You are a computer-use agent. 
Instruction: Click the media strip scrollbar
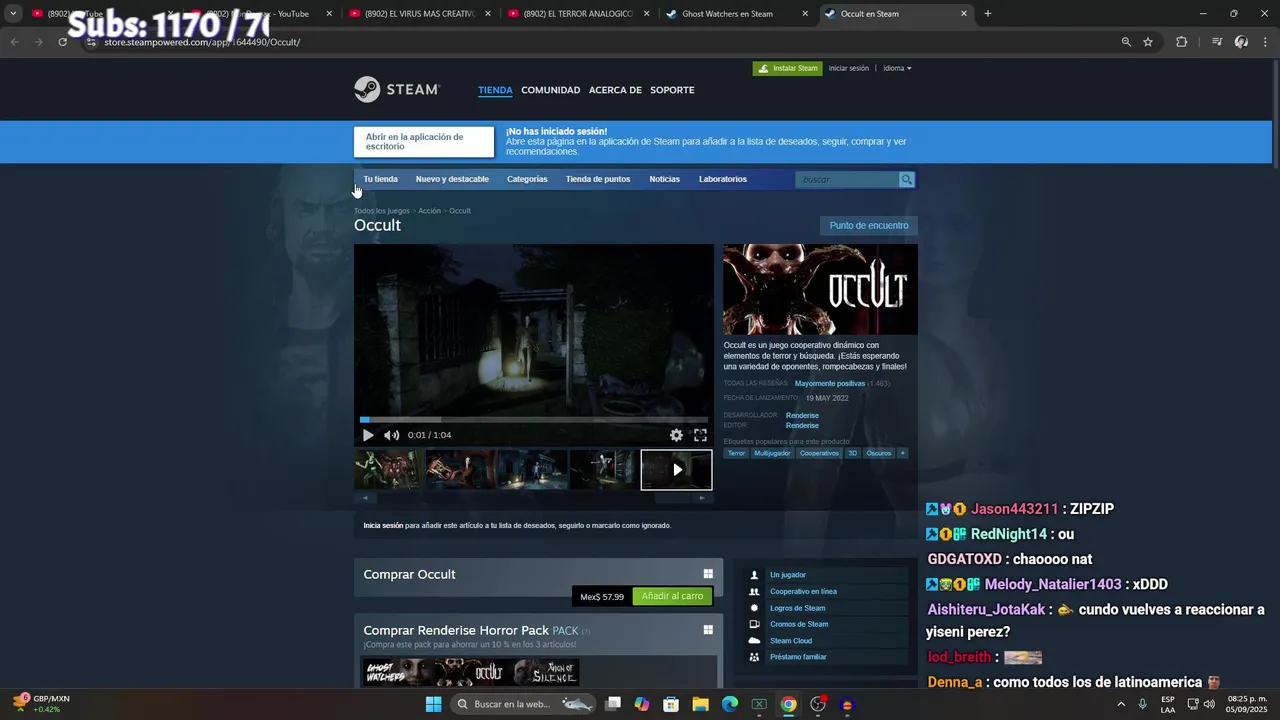click(534, 497)
